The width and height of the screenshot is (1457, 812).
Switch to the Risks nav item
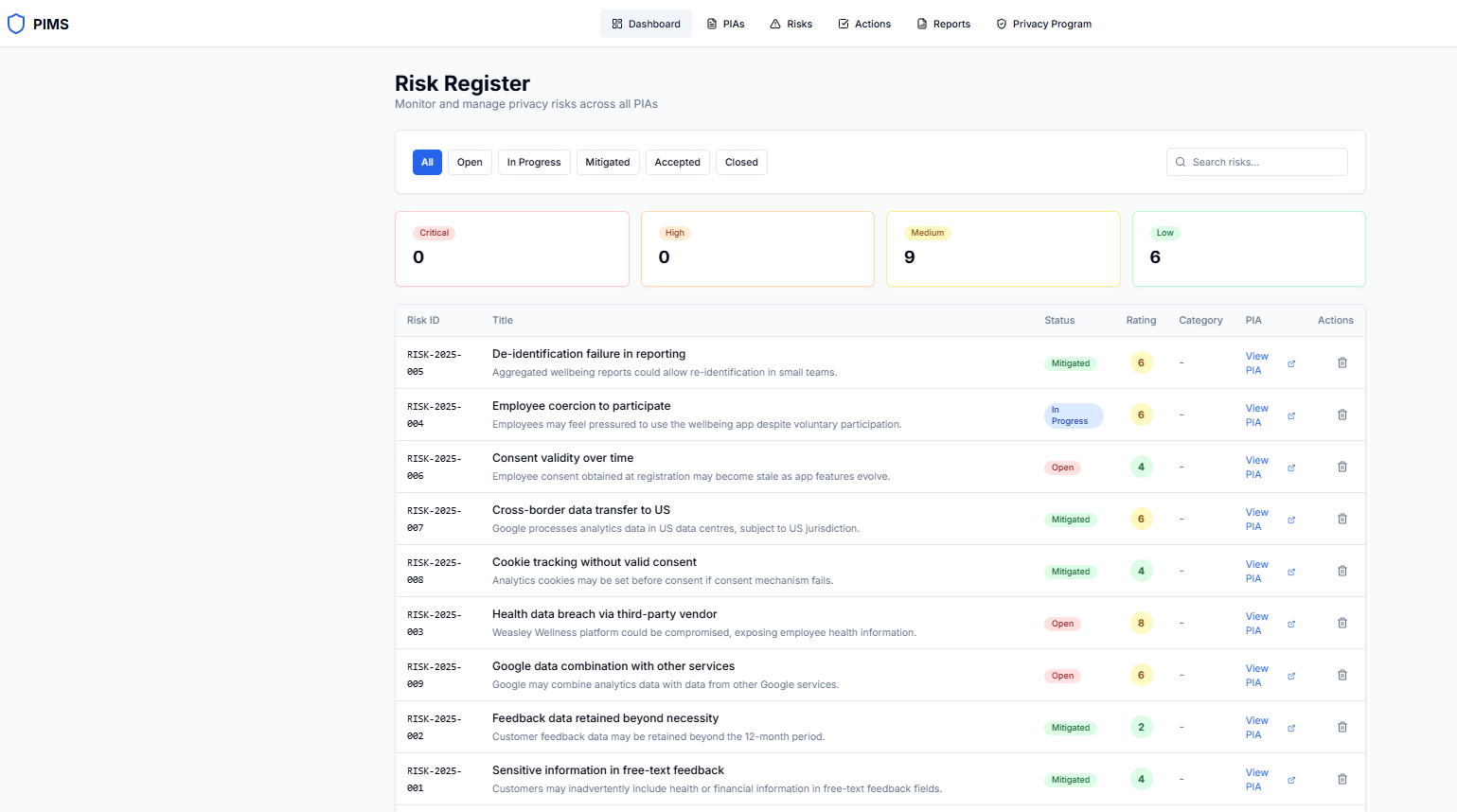tap(791, 24)
